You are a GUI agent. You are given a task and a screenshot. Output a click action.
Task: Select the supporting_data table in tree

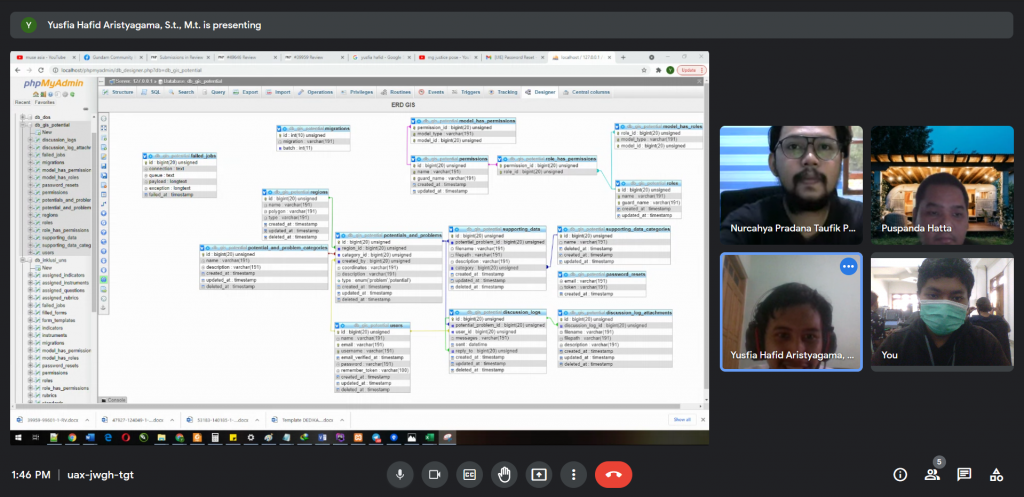pyautogui.click(x=59, y=238)
